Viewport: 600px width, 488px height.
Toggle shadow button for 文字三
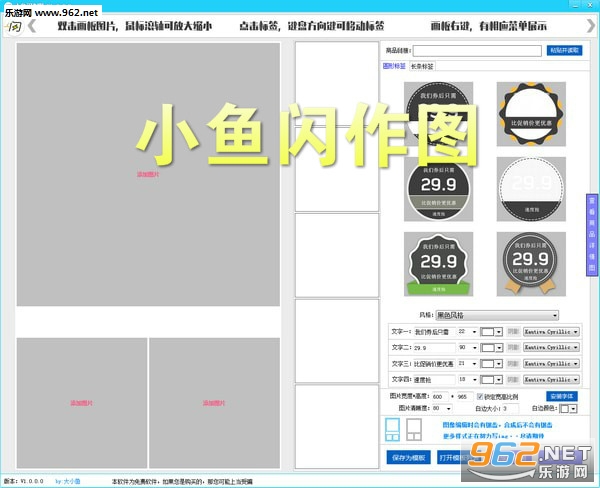pyautogui.click(x=513, y=363)
